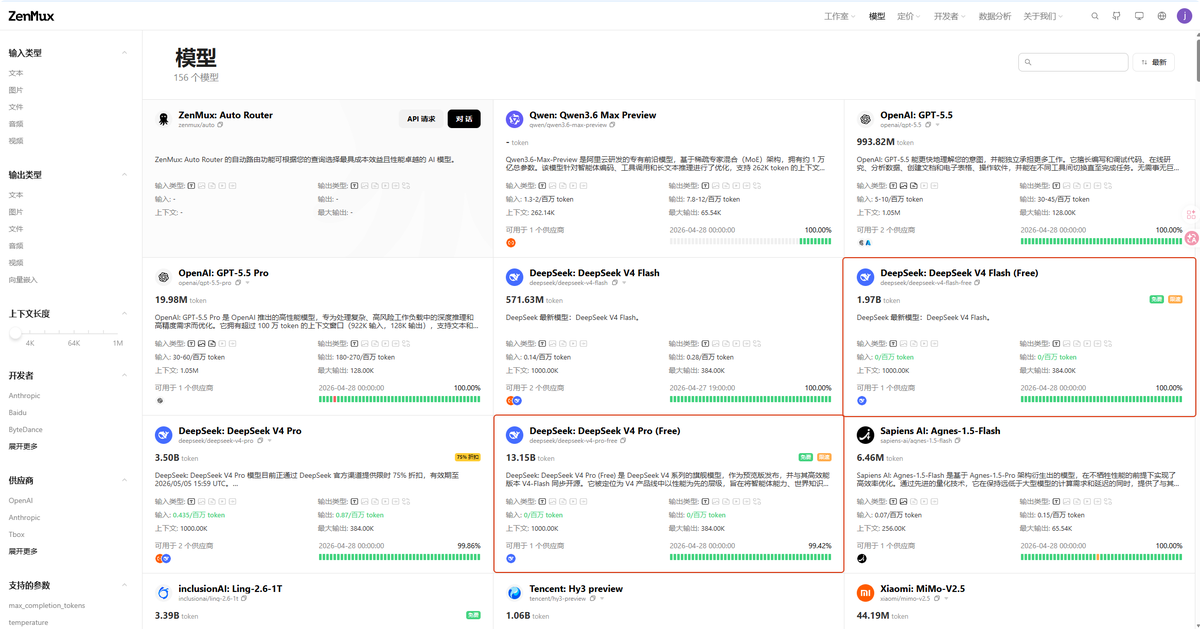Collapse the 供应商 filter section

(x=125, y=480)
